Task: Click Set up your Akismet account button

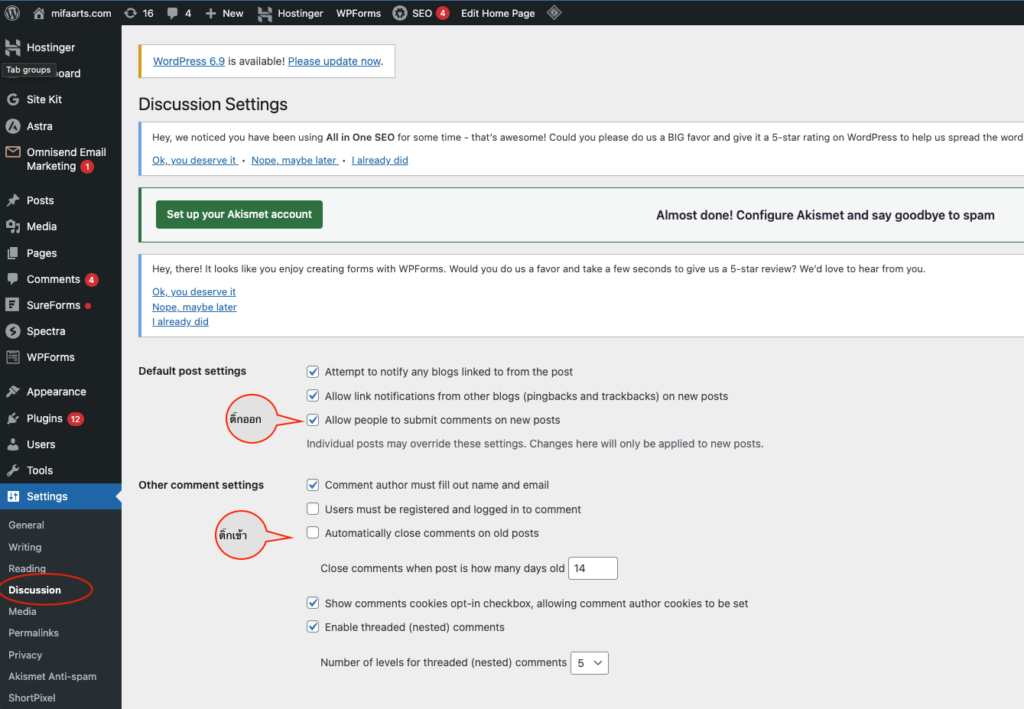Action: (239, 214)
